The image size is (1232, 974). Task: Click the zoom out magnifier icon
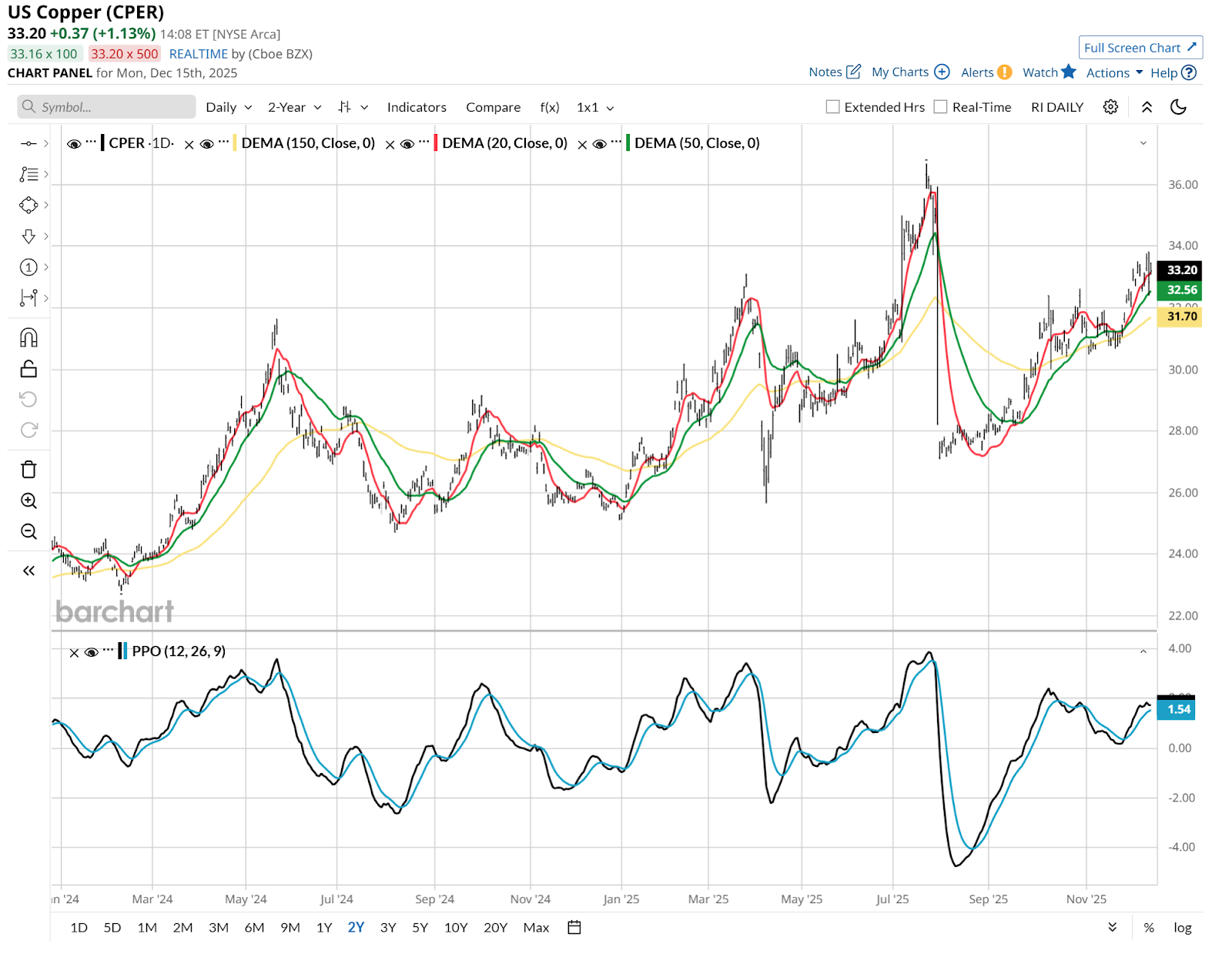point(28,531)
